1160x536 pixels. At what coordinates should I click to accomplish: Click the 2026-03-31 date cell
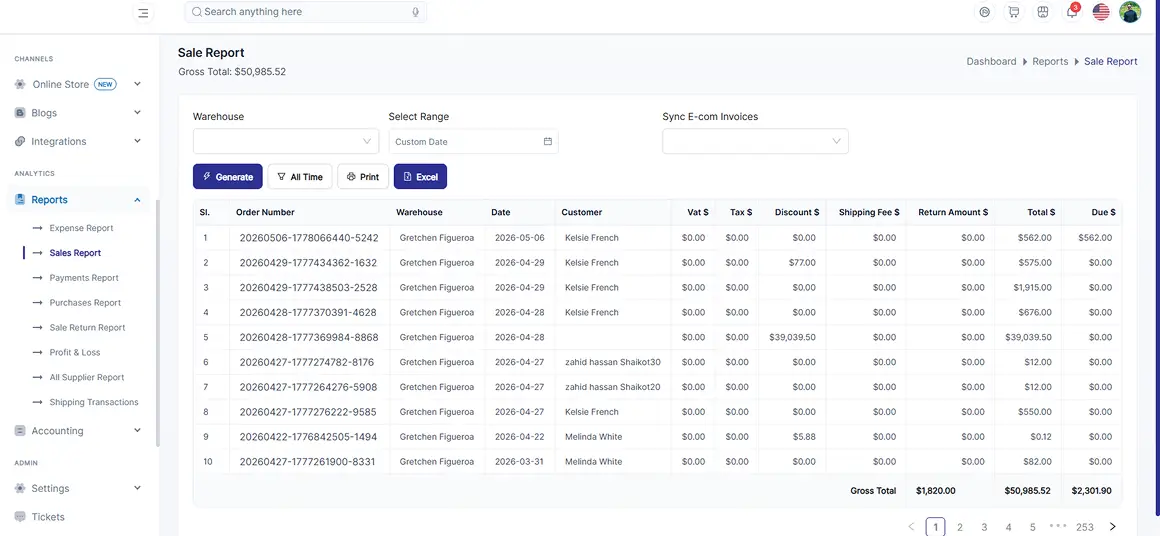pos(519,462)
